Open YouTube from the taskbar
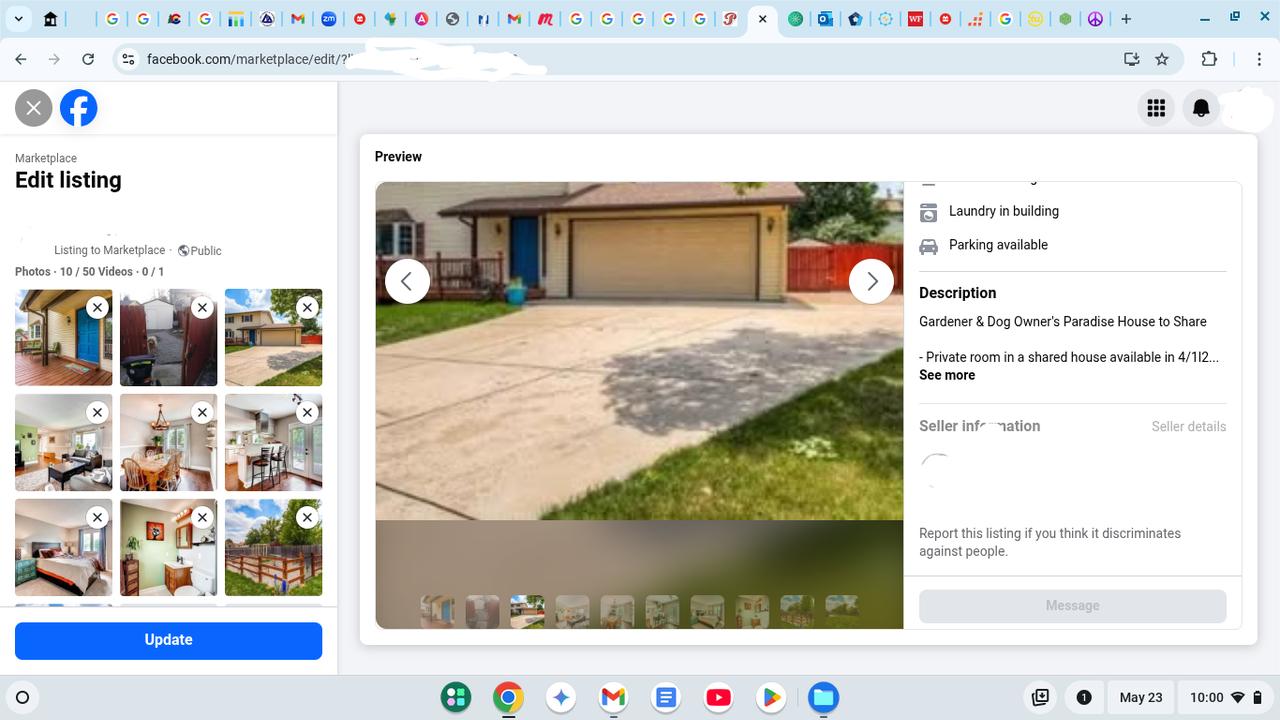This screenshot has height=720, width=1280. click(x=718, y=697)
